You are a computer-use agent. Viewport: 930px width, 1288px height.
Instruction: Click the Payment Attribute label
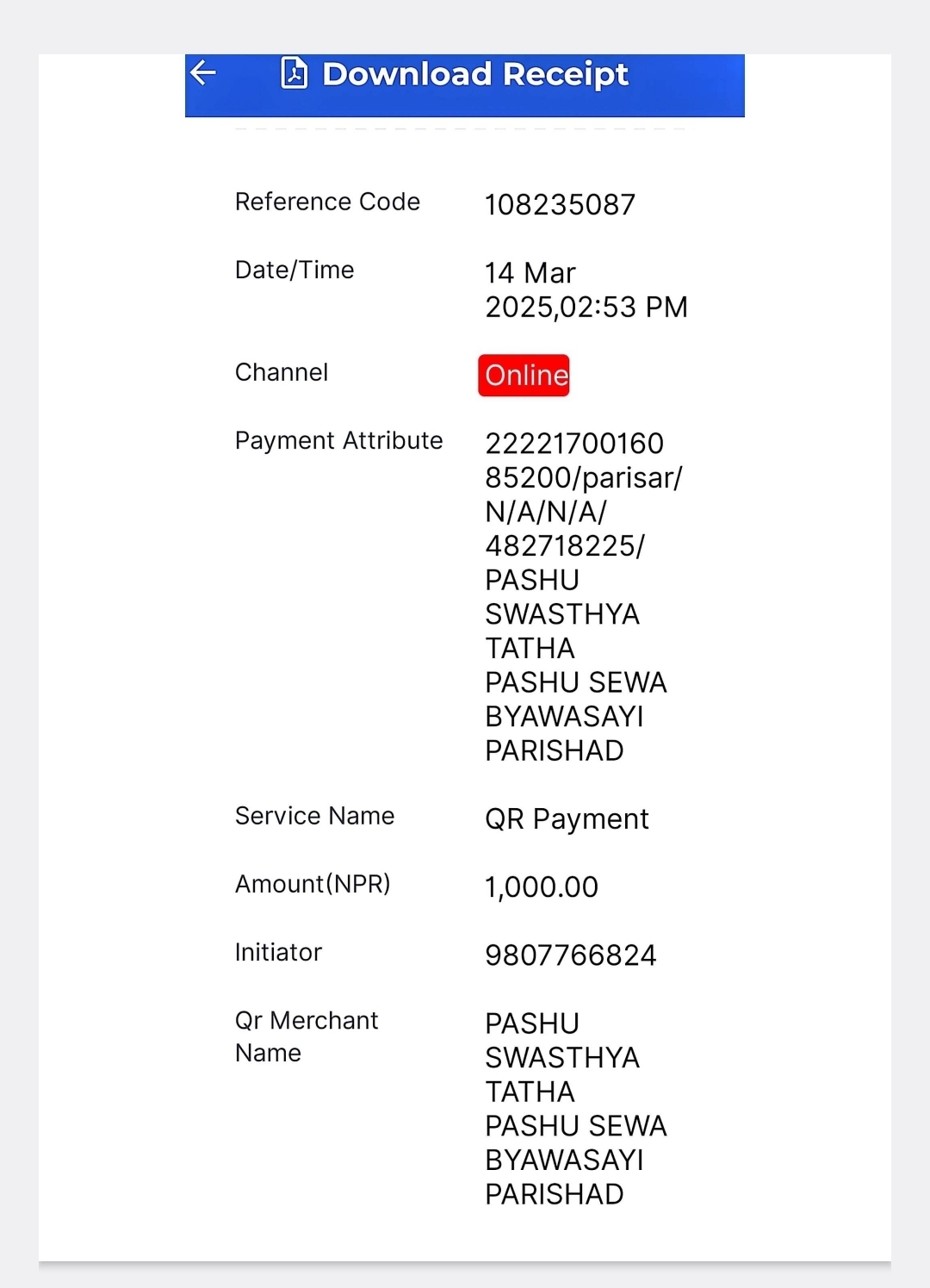point(339,440)
